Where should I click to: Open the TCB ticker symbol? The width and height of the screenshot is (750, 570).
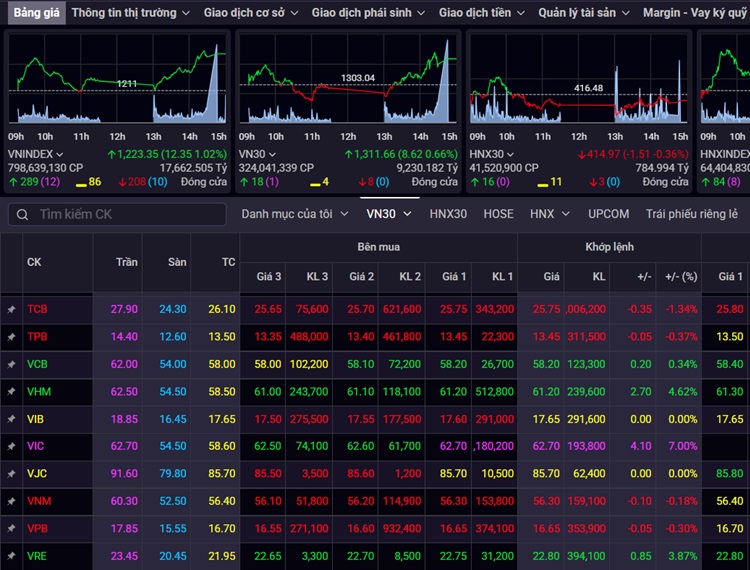pos(37,309)
